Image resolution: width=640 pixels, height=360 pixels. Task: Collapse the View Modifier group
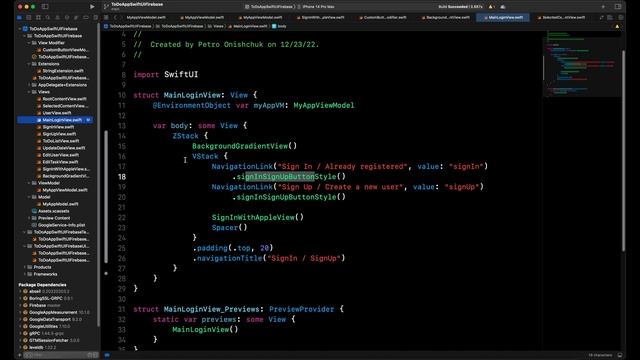[29, 43]
